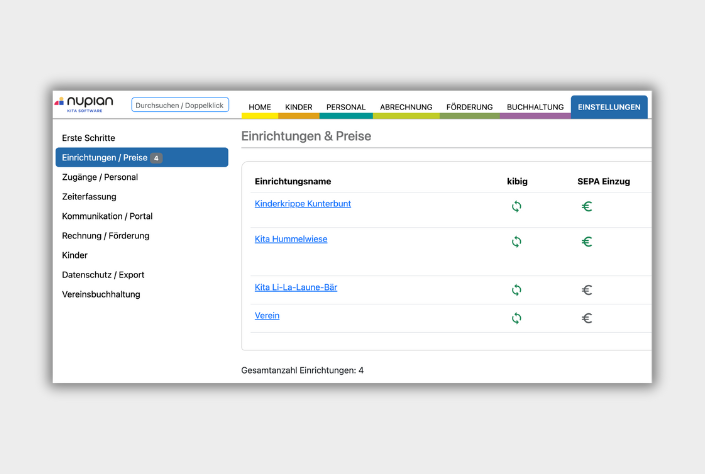Open the Verein link
The height and width of the screenshot is (474, 705).
tap(267, 315)
